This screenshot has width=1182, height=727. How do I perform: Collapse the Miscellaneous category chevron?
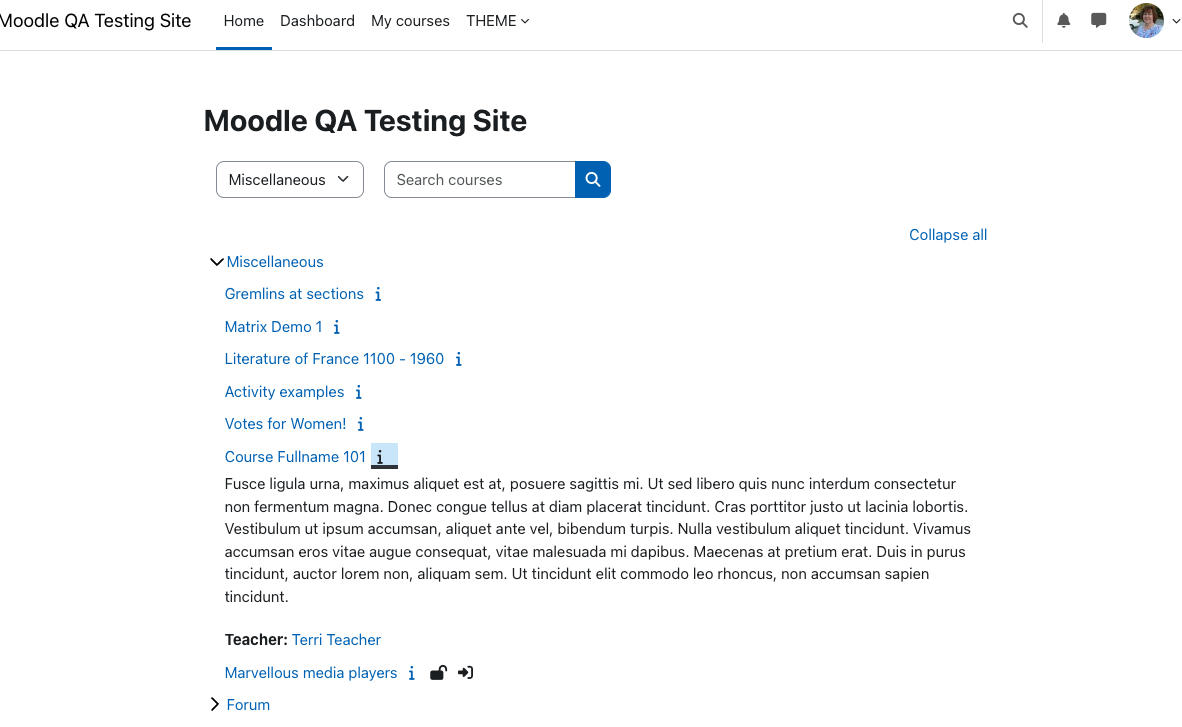(x=216, y=262)
